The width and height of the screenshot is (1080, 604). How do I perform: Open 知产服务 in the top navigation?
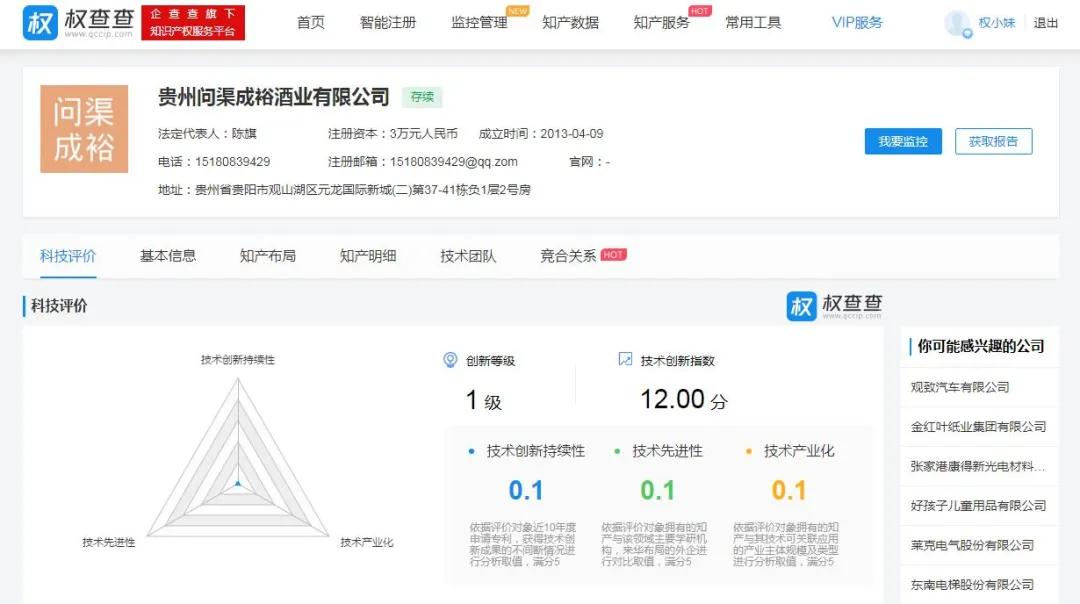coord(661,23)
